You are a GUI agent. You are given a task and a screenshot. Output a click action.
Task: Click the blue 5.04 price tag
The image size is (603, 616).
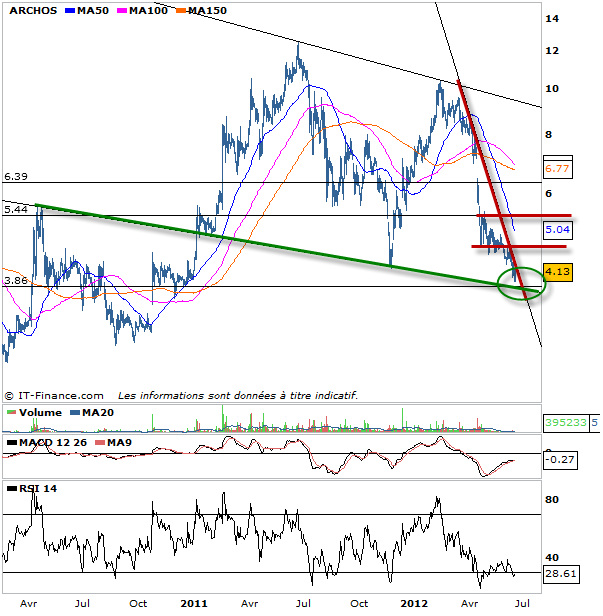click(x=557, y=229)
